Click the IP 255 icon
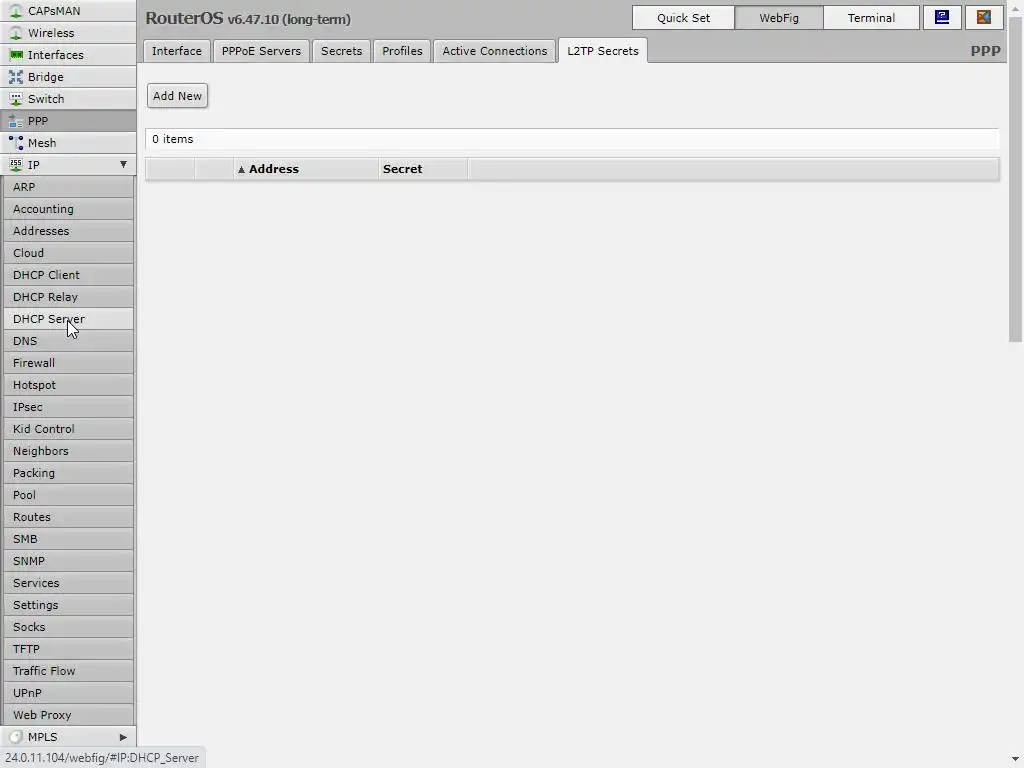The height and width of the screenshot is (768, 1024). 16,165
